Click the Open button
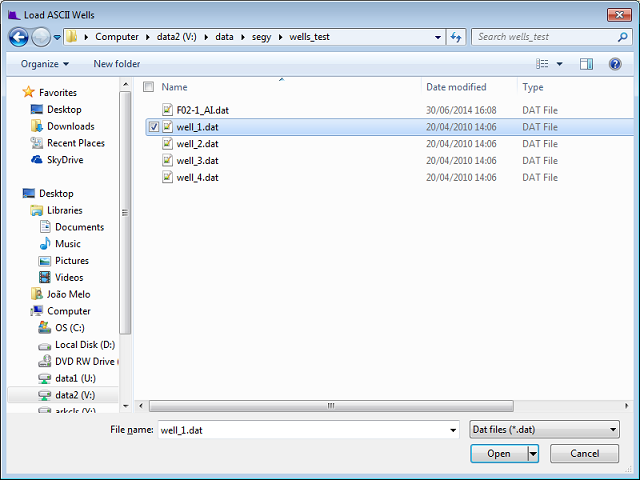Image resolution: width=640 pixels, height=480 pixels. [499, 453]
